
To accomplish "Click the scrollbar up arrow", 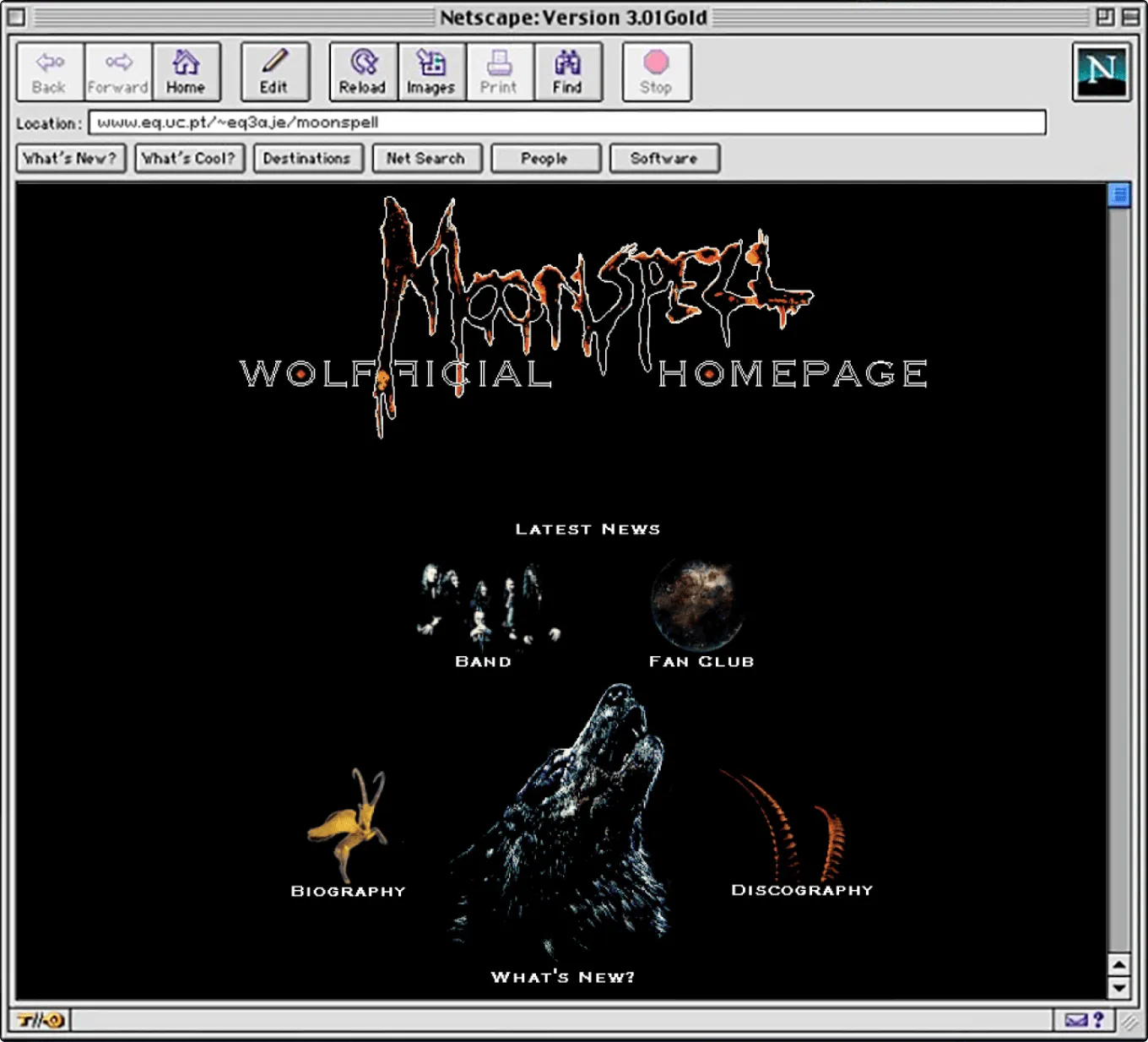I will [1118, 964].
